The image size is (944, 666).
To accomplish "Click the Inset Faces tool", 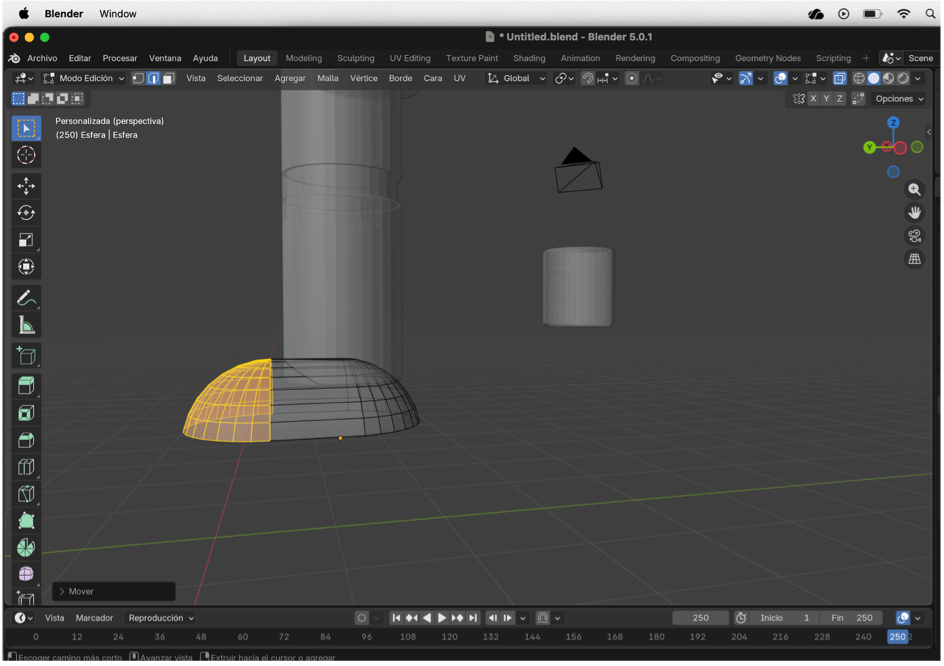I will [26, 413].
